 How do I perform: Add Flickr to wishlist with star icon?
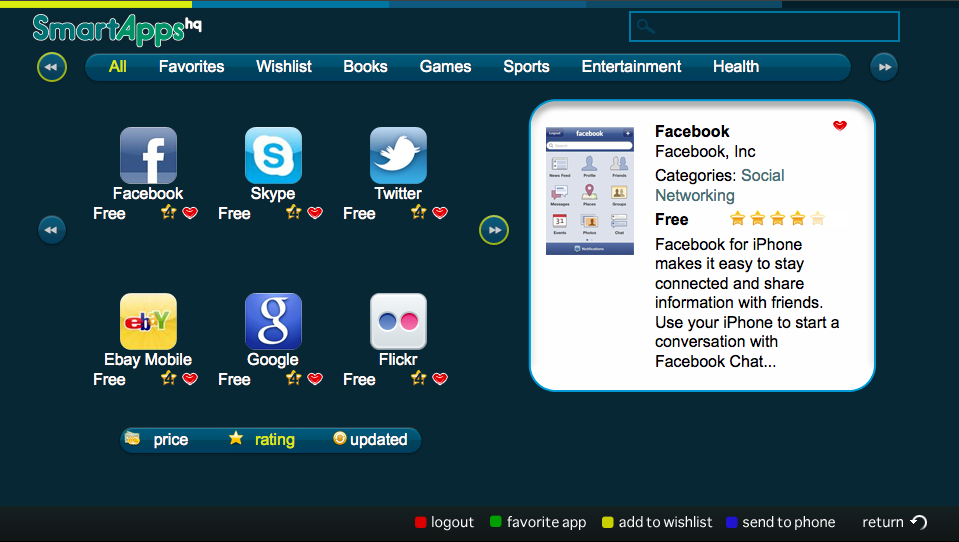[418, 378]
